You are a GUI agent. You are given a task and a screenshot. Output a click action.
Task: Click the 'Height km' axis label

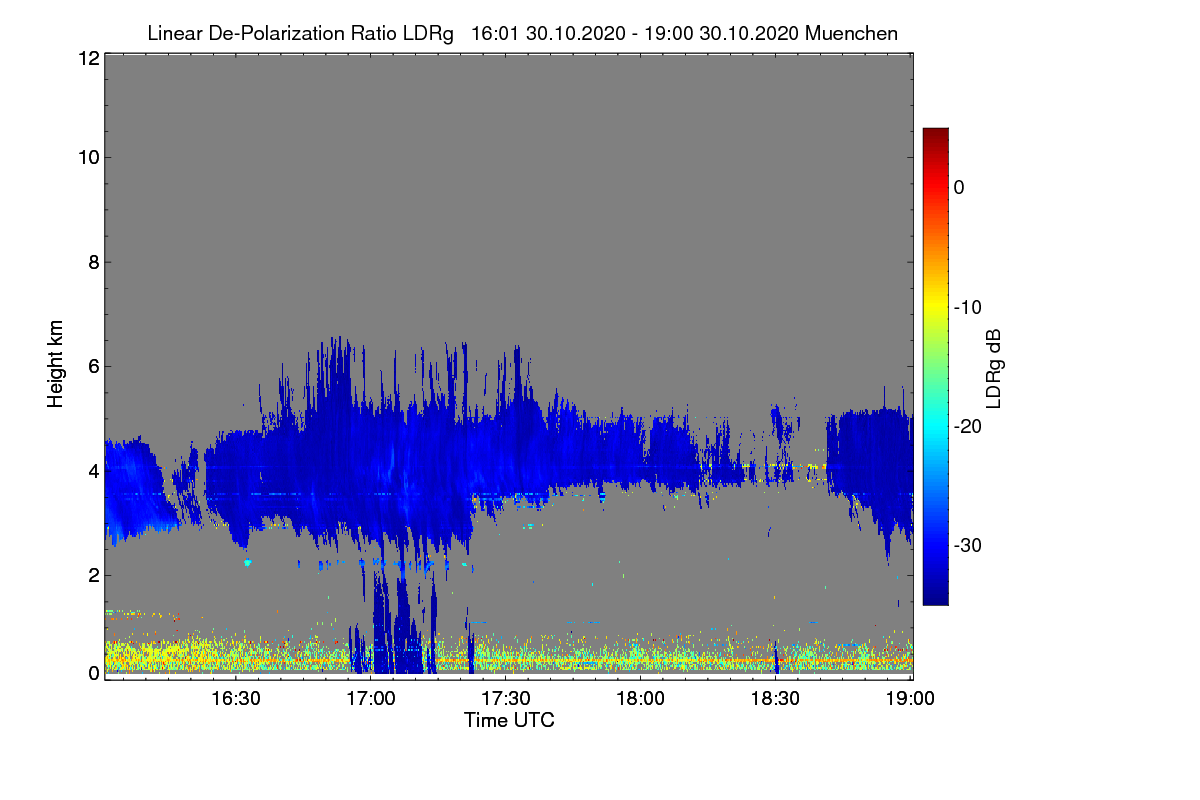55,363
